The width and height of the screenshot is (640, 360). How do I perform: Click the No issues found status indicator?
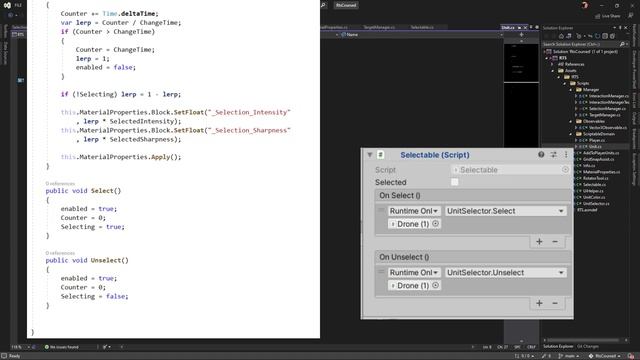point(62,347)
